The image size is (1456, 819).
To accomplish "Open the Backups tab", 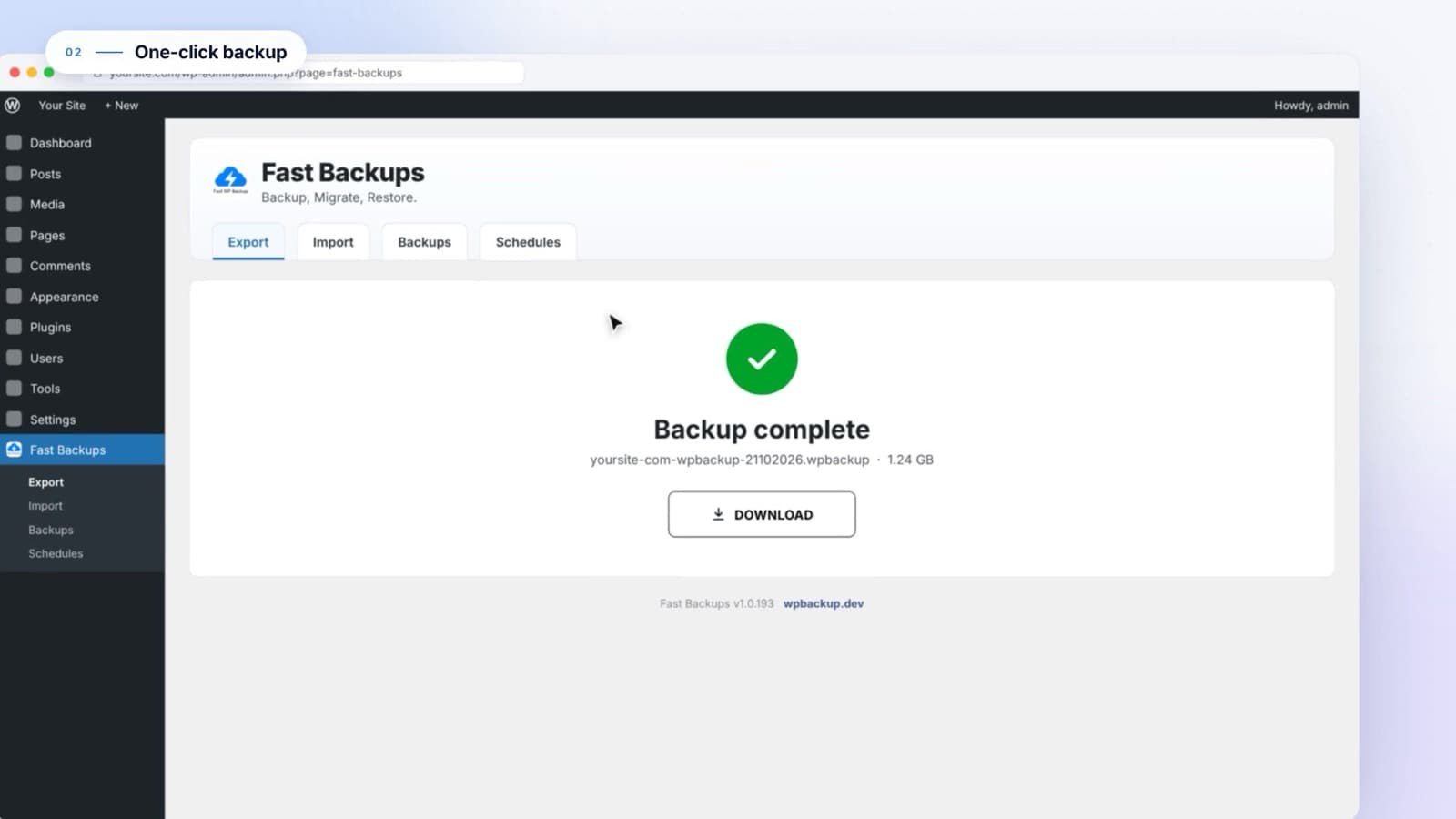I will [424, 242].
